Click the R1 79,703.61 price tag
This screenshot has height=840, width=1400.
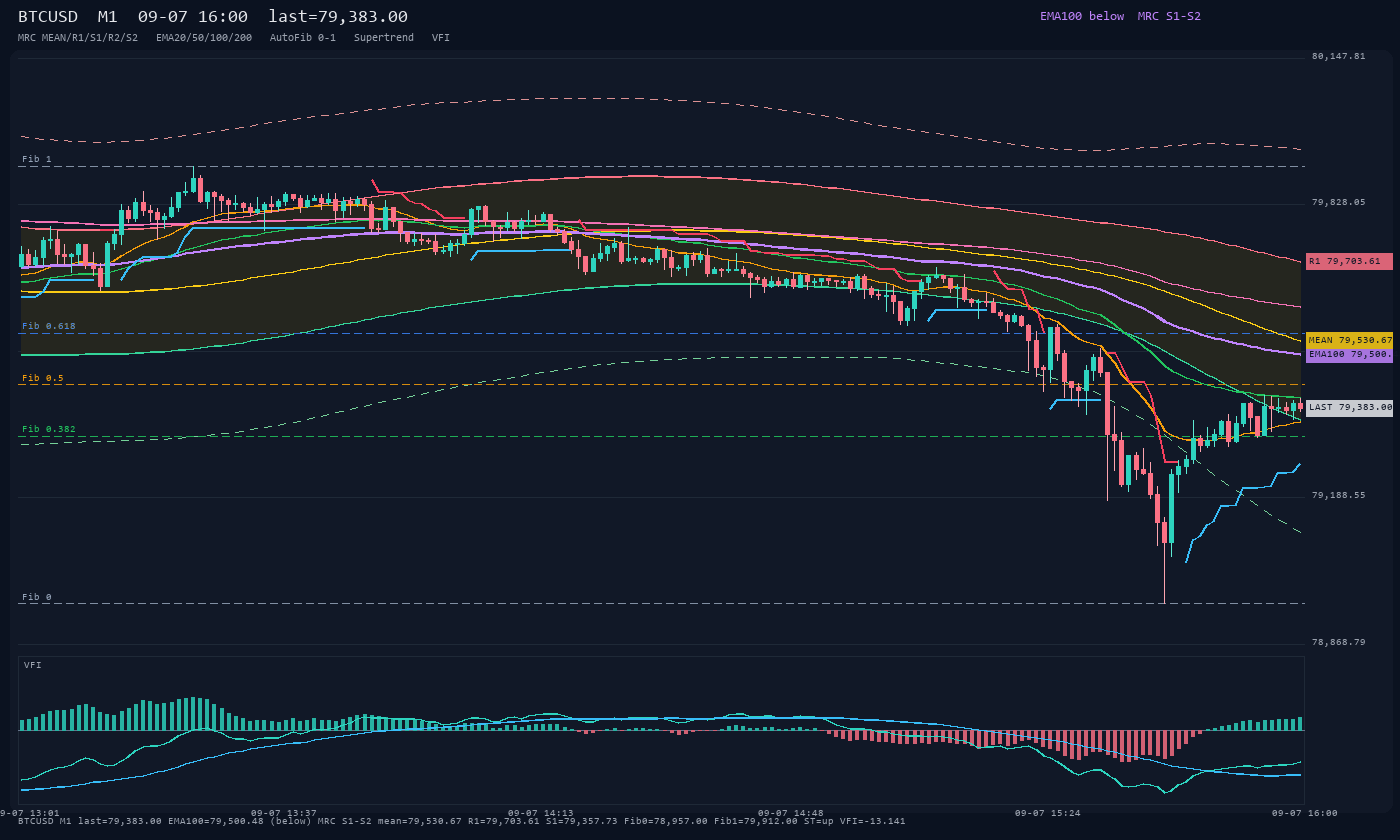(x=1349, y=261)
